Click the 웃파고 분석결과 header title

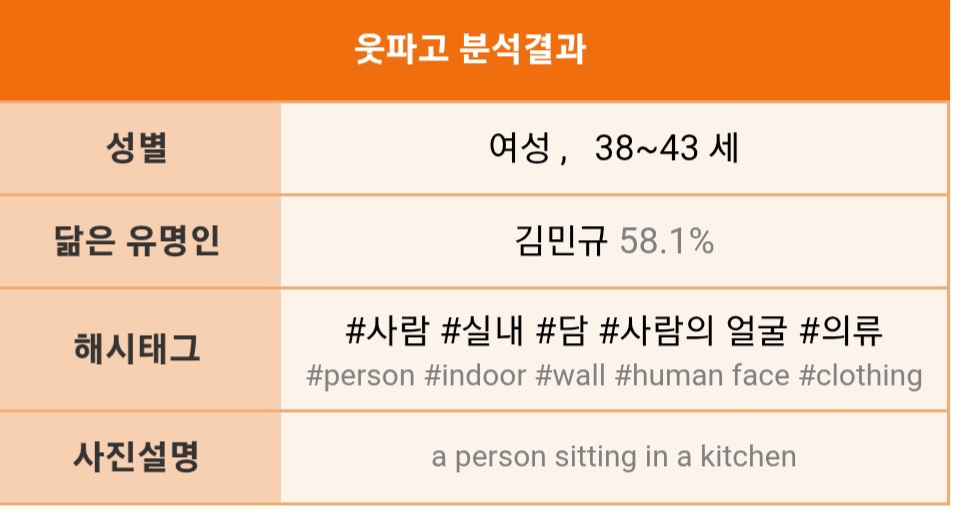tap(470, 49)
